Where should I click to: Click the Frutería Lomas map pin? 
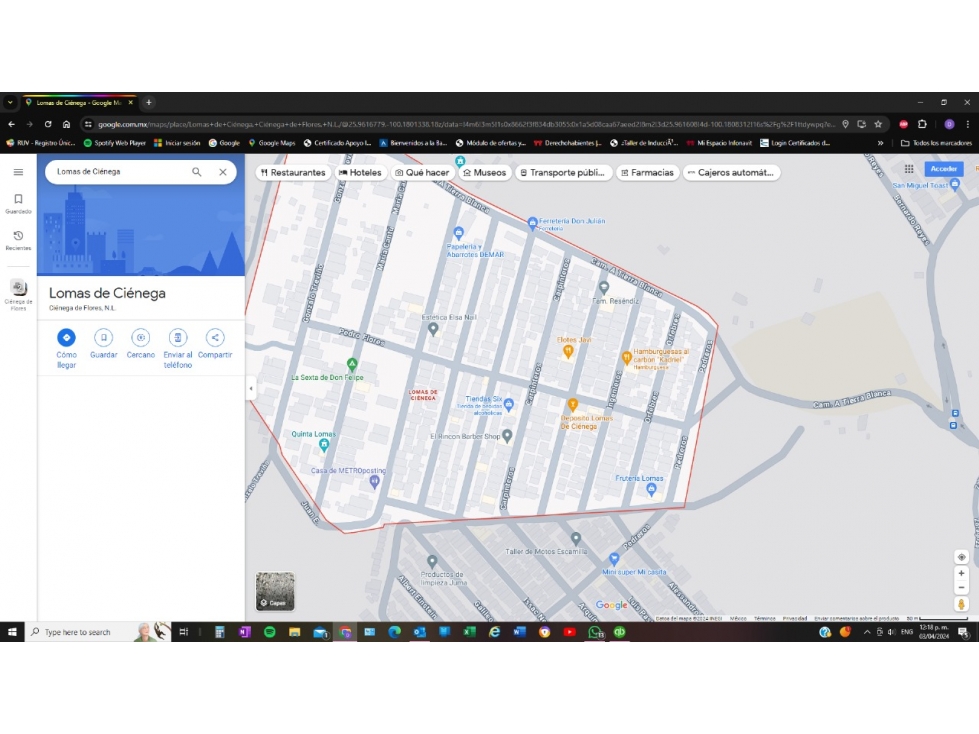click(x=651, y=489)
